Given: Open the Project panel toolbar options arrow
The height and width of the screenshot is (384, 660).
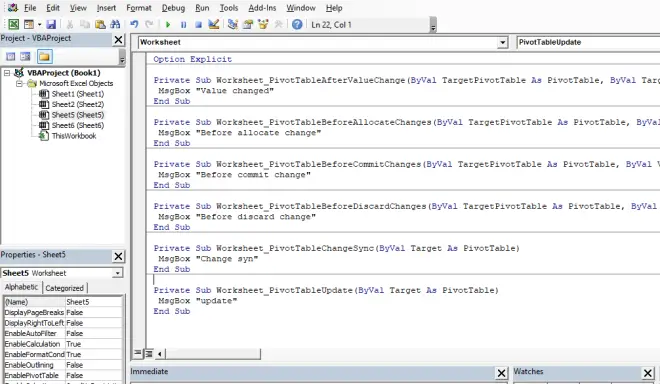Looking at the screenshot, I should click(x=122, y=58).
